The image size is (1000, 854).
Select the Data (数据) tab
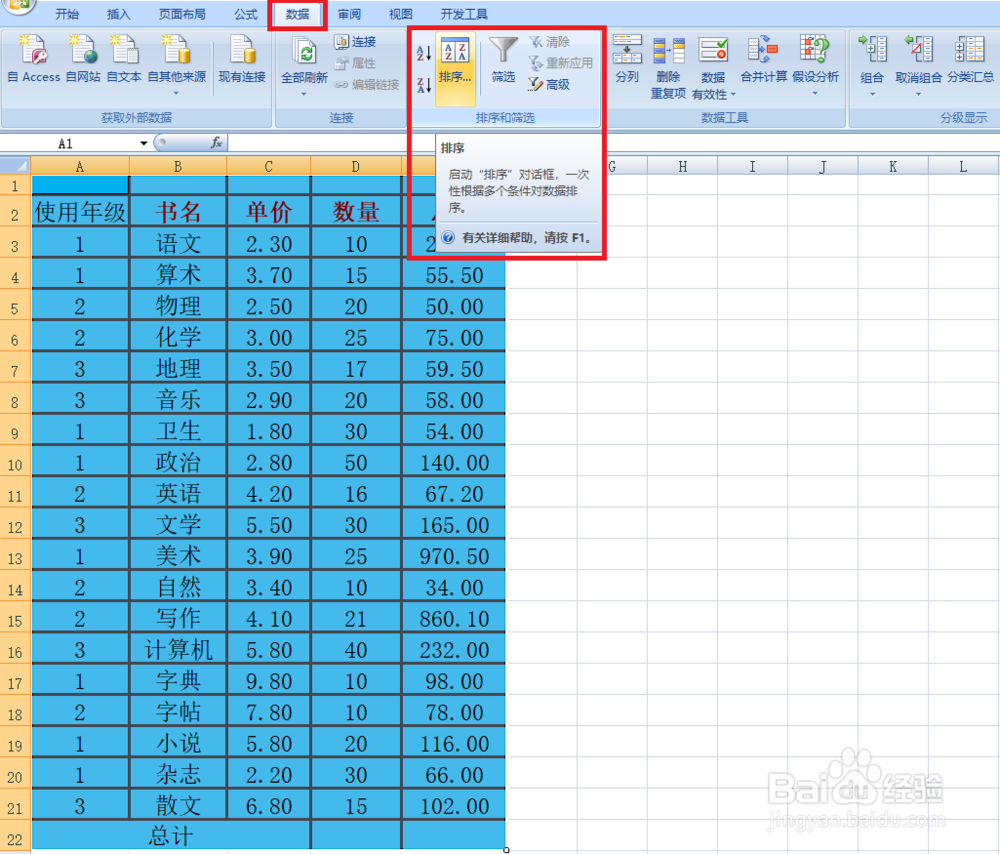click(297, 14)
